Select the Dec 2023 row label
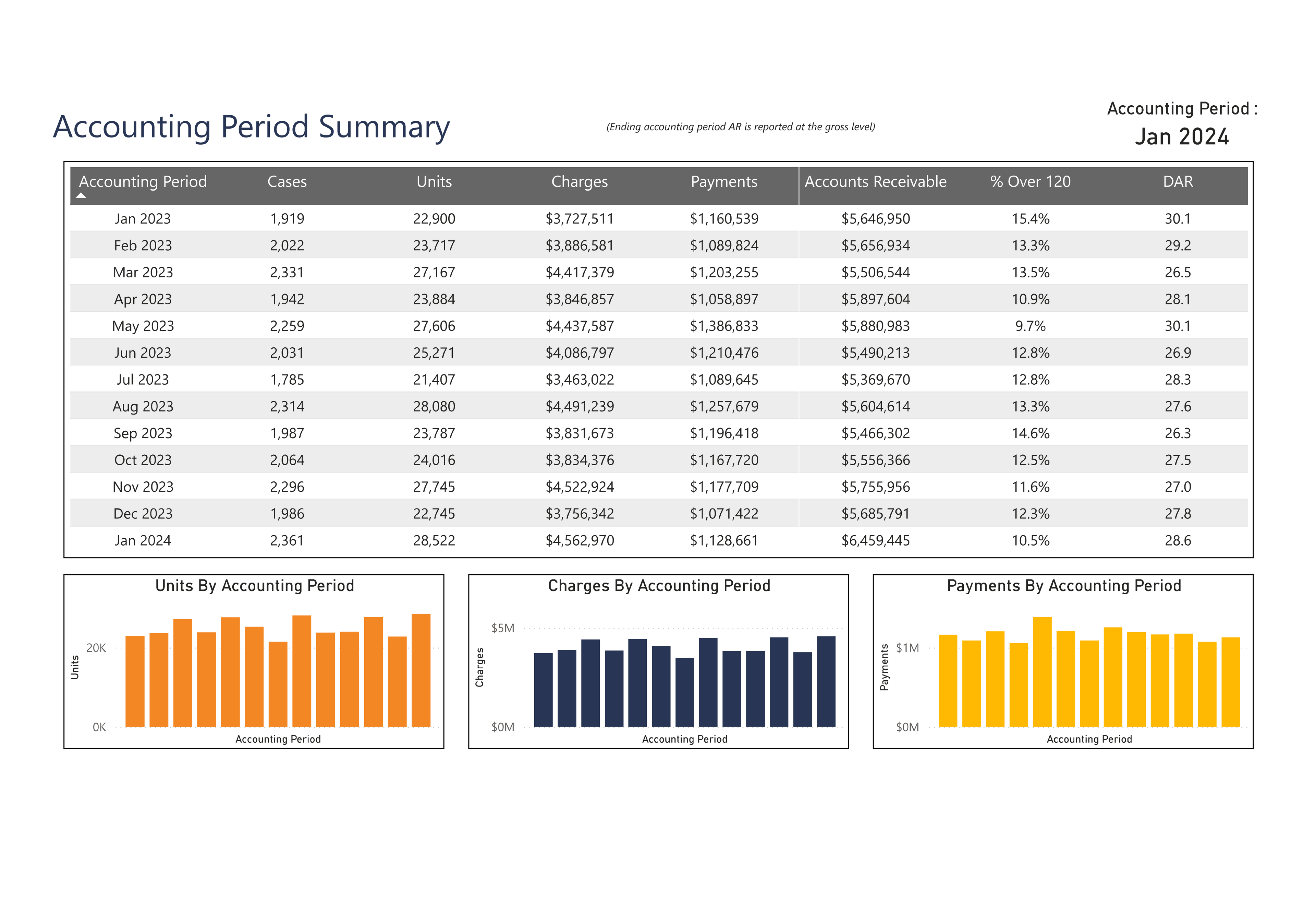 (x=143, y=513)
